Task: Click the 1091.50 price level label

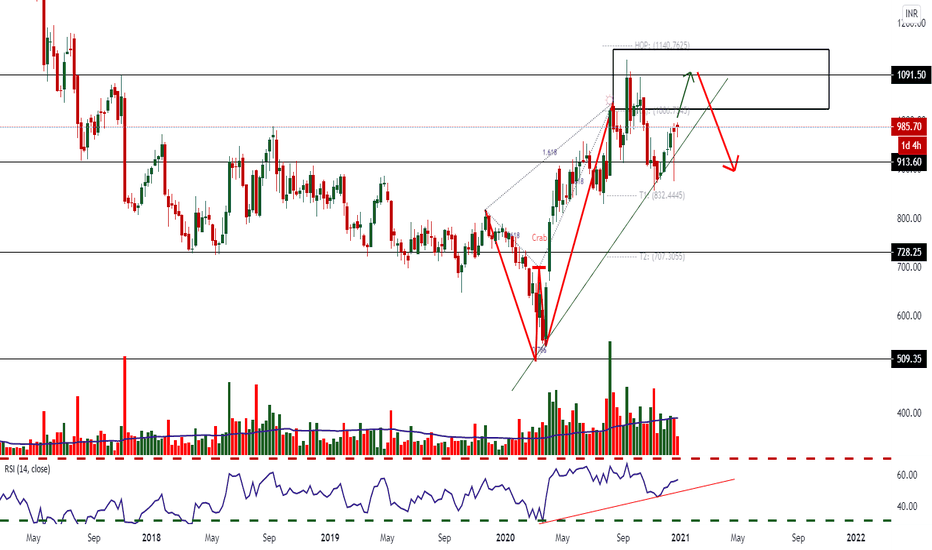Action: [x=911, y=75]
